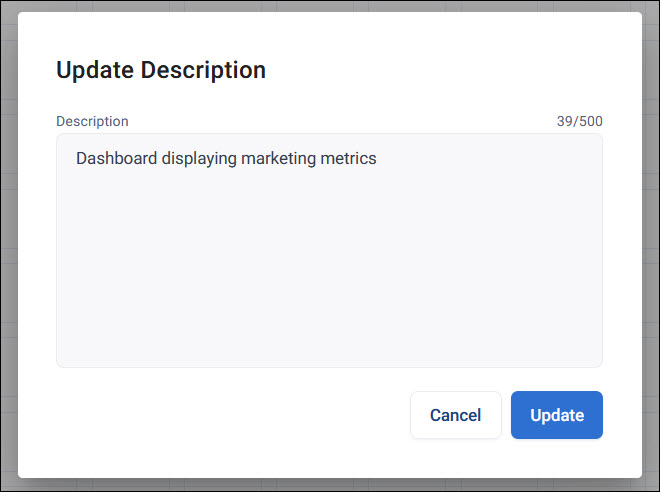Click the word 'Description' in the heading
The width and height of the screenshot is (660, 492).
(203, 70)
